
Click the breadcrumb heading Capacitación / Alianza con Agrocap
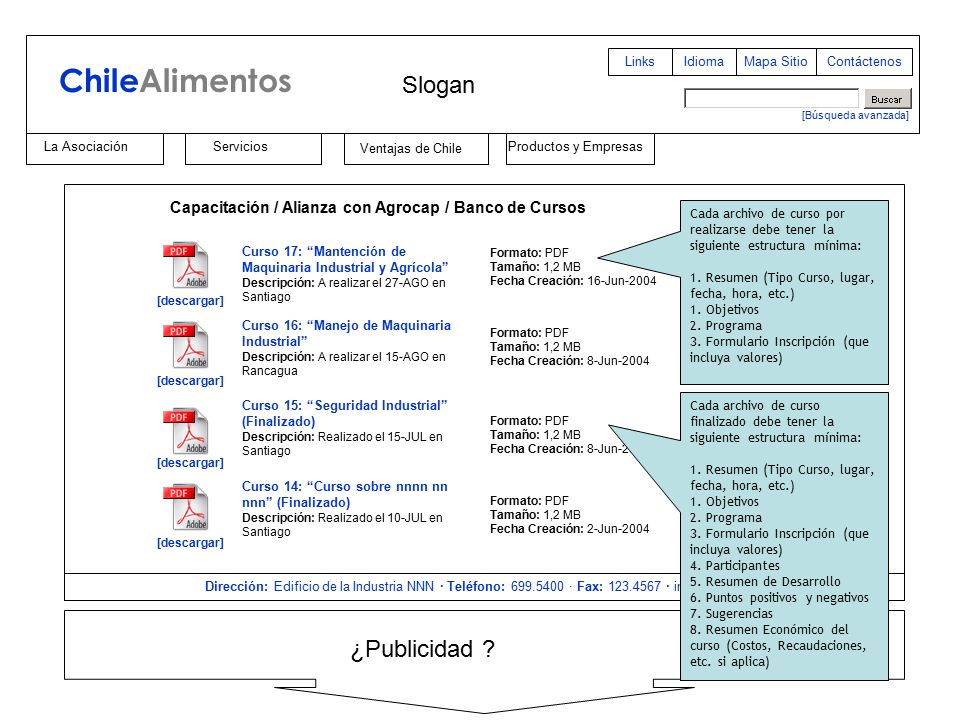(x=378, y=208)
